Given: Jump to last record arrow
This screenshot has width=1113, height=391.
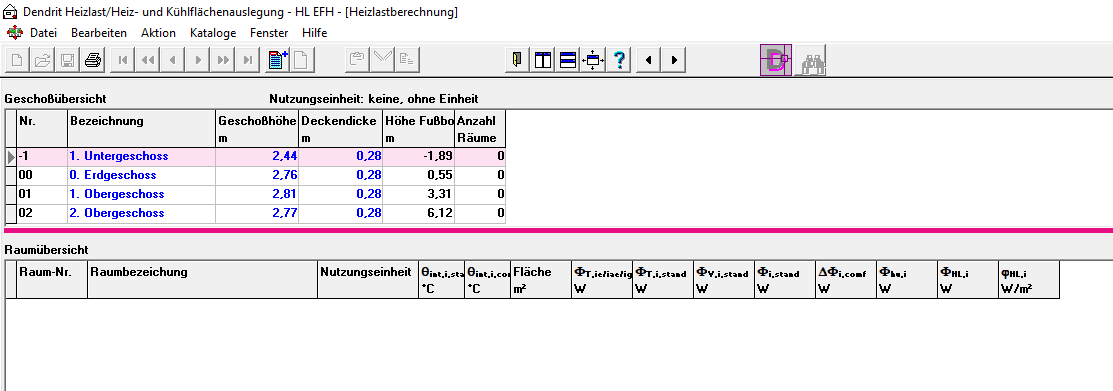Looking at the screenshot, I should pyautogui.click(x=247, y=60).
